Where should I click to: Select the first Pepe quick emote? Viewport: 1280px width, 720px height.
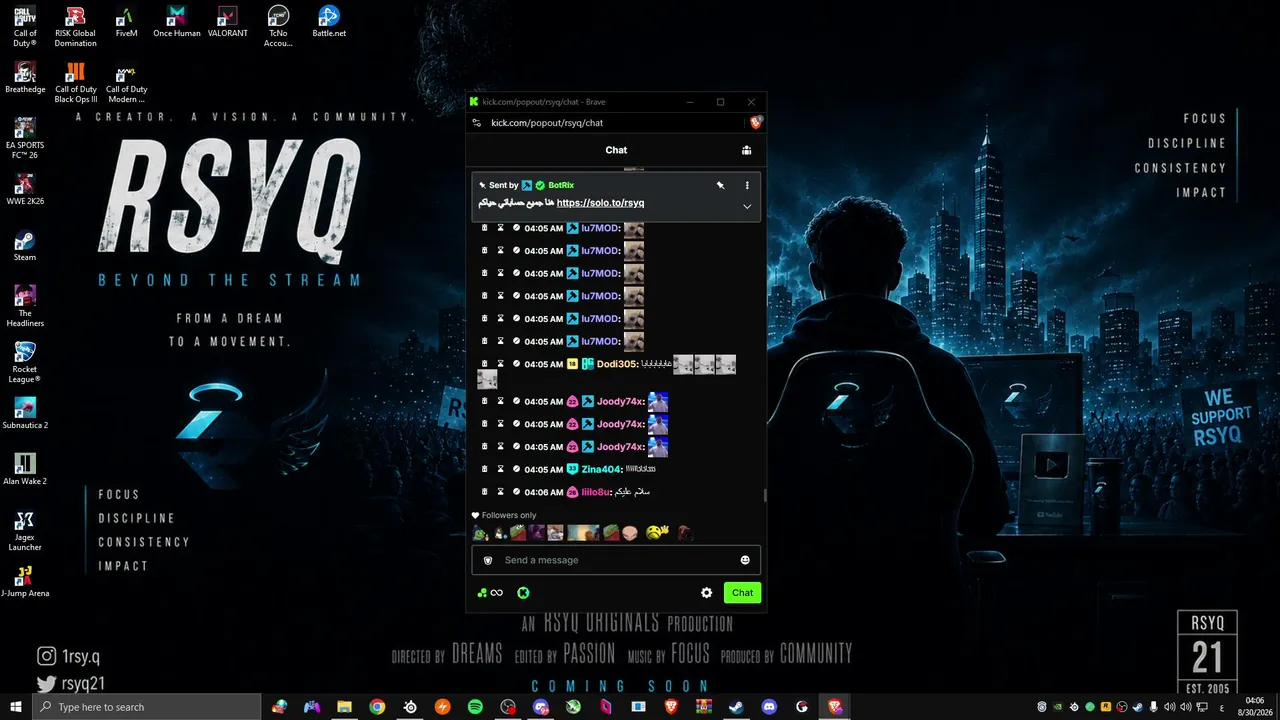point(480,533)
